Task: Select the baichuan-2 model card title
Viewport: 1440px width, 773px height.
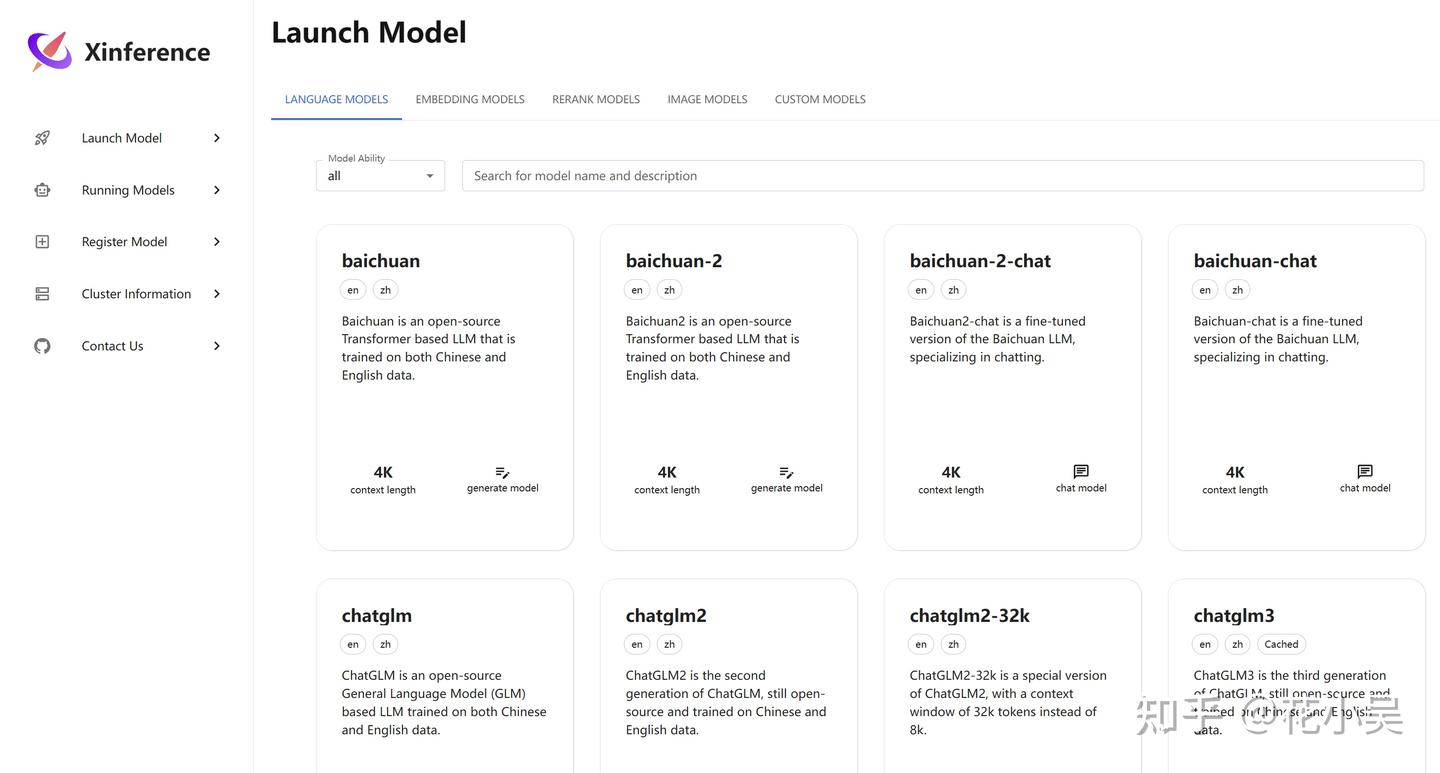Action: coord(674,261)
